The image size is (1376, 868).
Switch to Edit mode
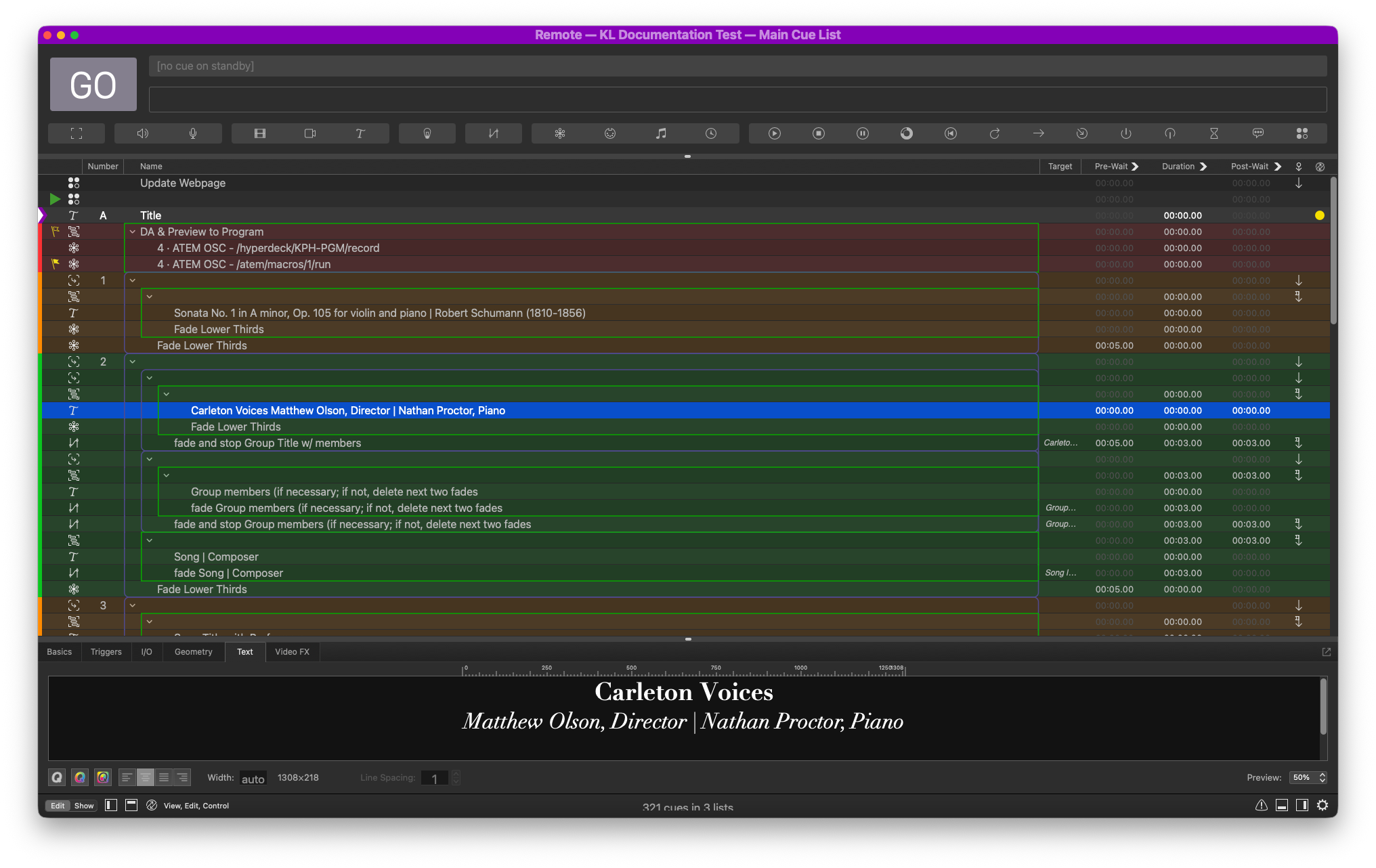58,806
